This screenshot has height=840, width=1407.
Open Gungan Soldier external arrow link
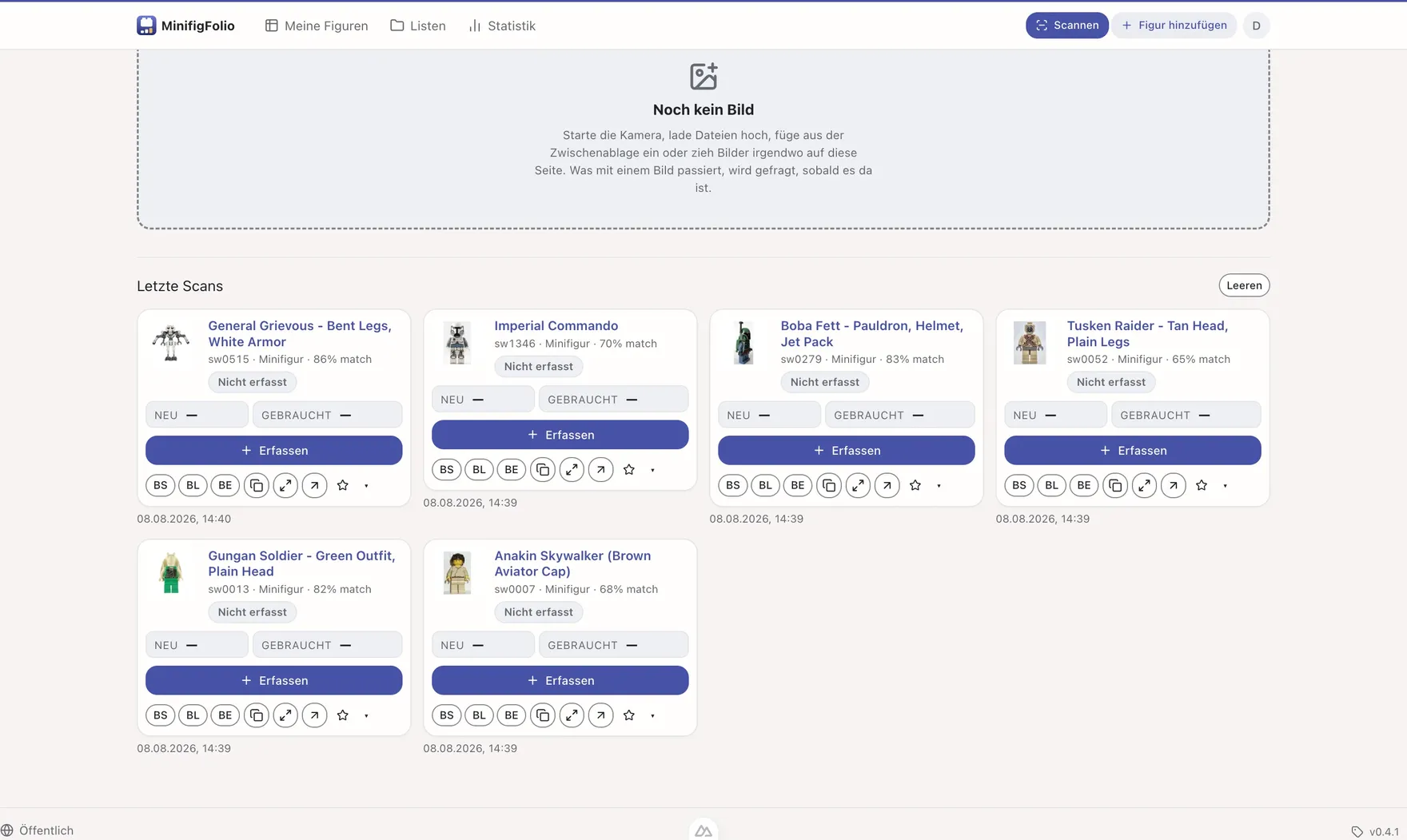click(x=315, y=715)
